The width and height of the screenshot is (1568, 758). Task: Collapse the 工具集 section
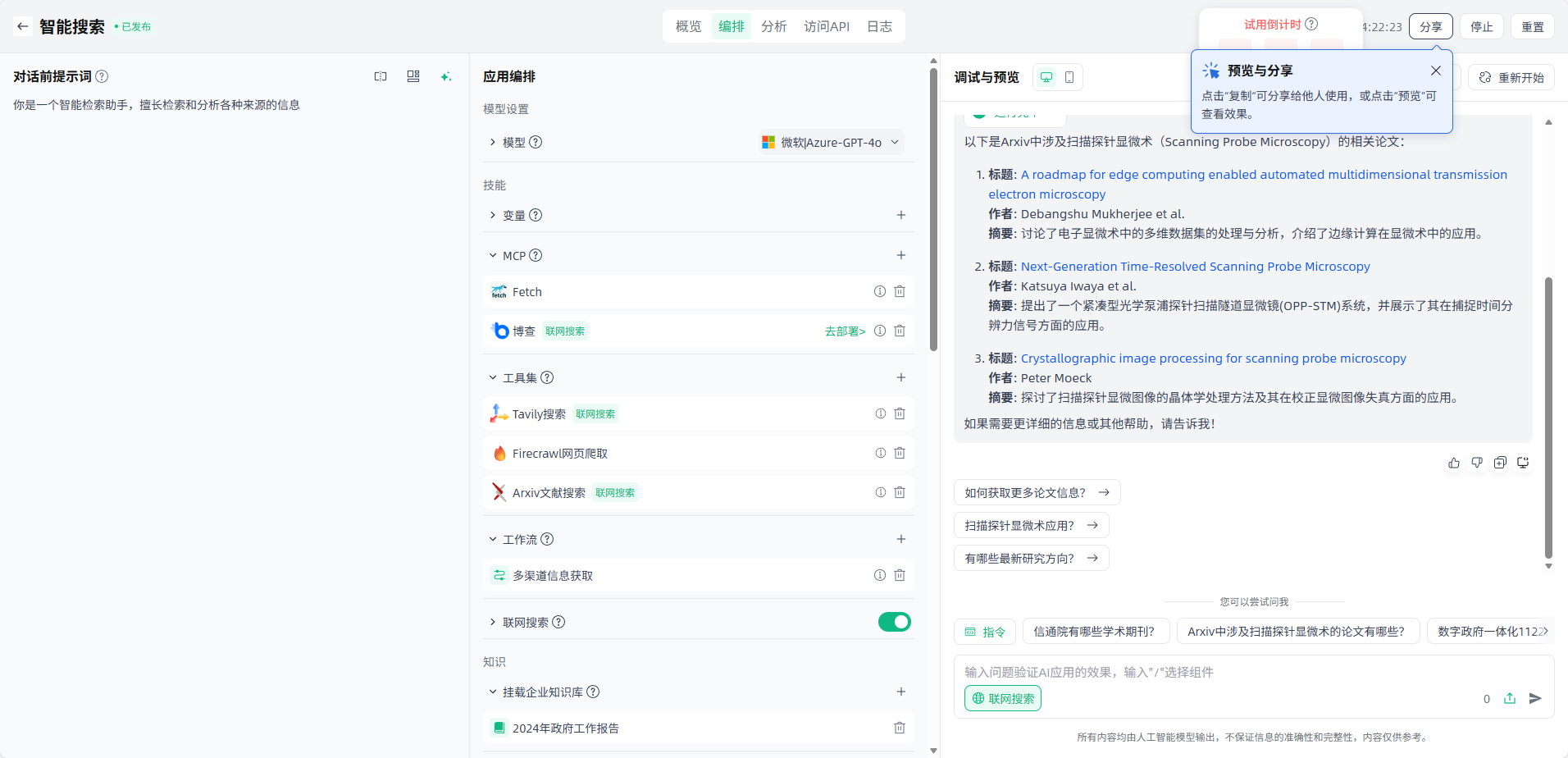tap(493, 377)
